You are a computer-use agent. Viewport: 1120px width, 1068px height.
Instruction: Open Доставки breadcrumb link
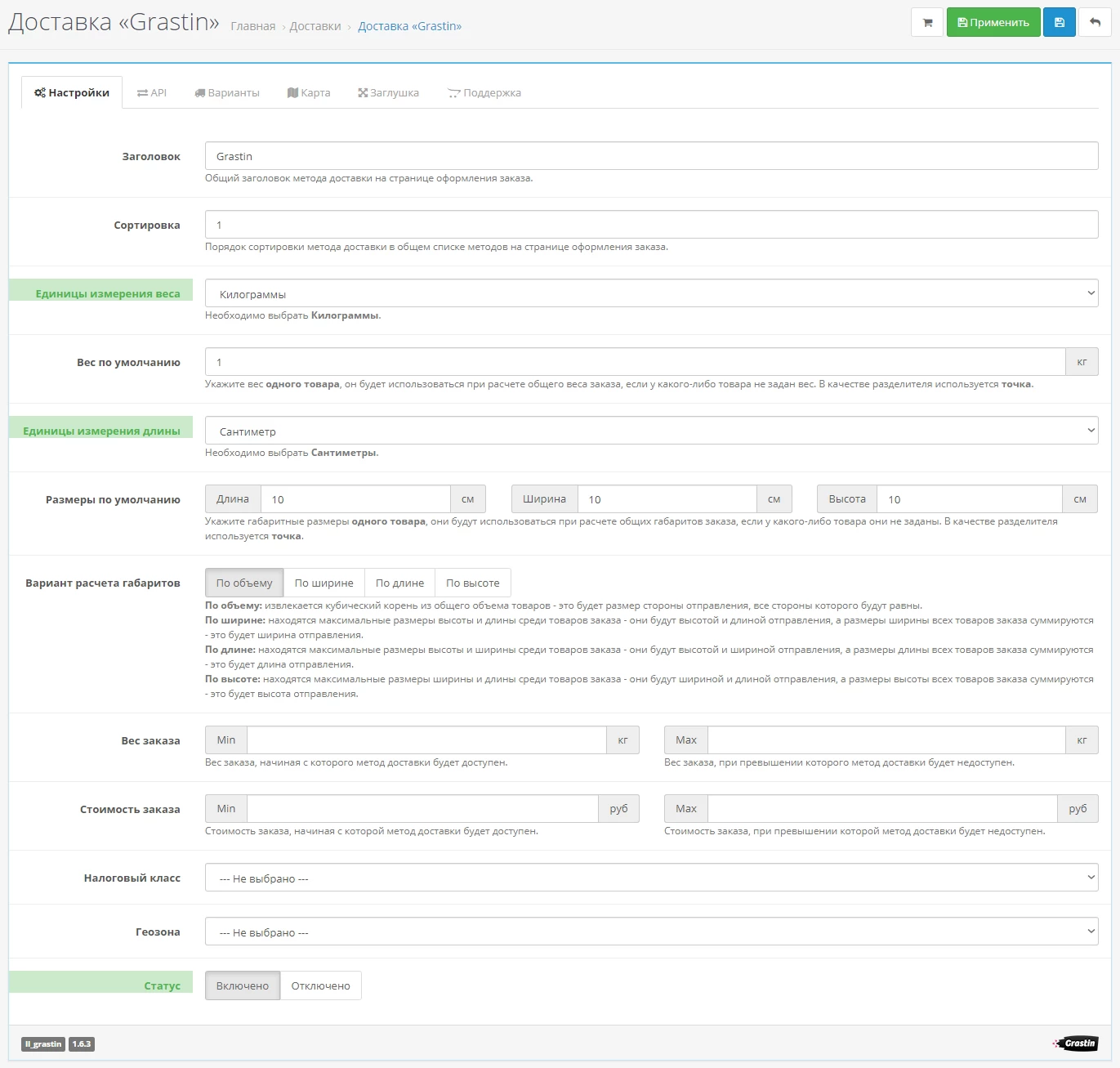315,26
